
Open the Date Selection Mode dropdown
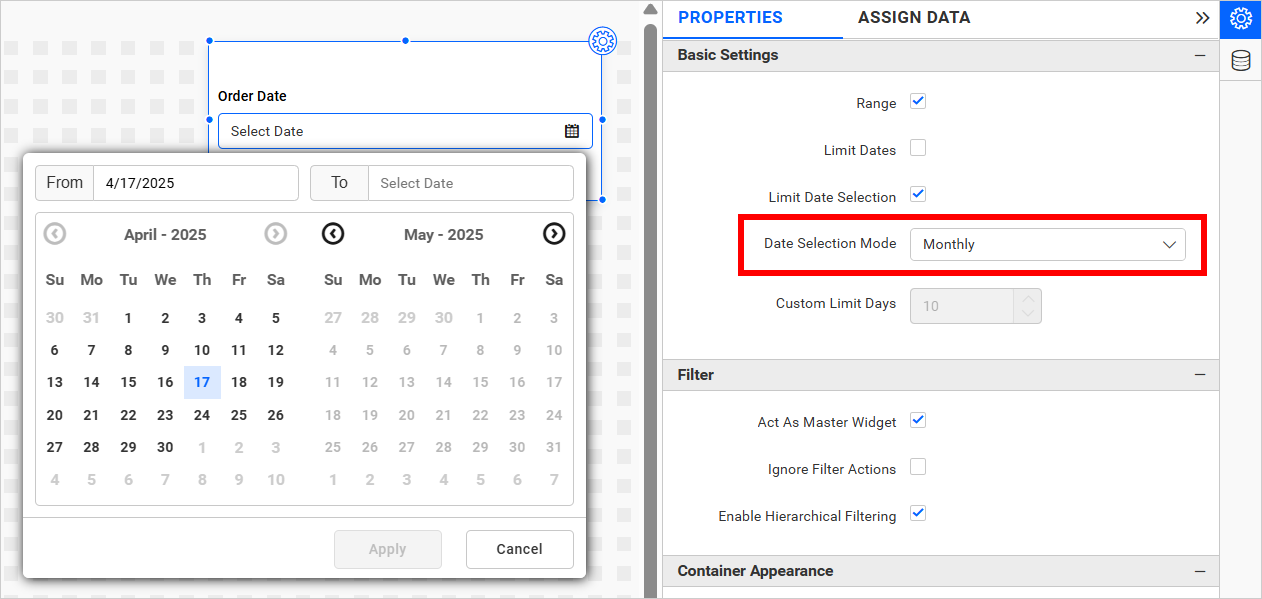point(1047,244)
